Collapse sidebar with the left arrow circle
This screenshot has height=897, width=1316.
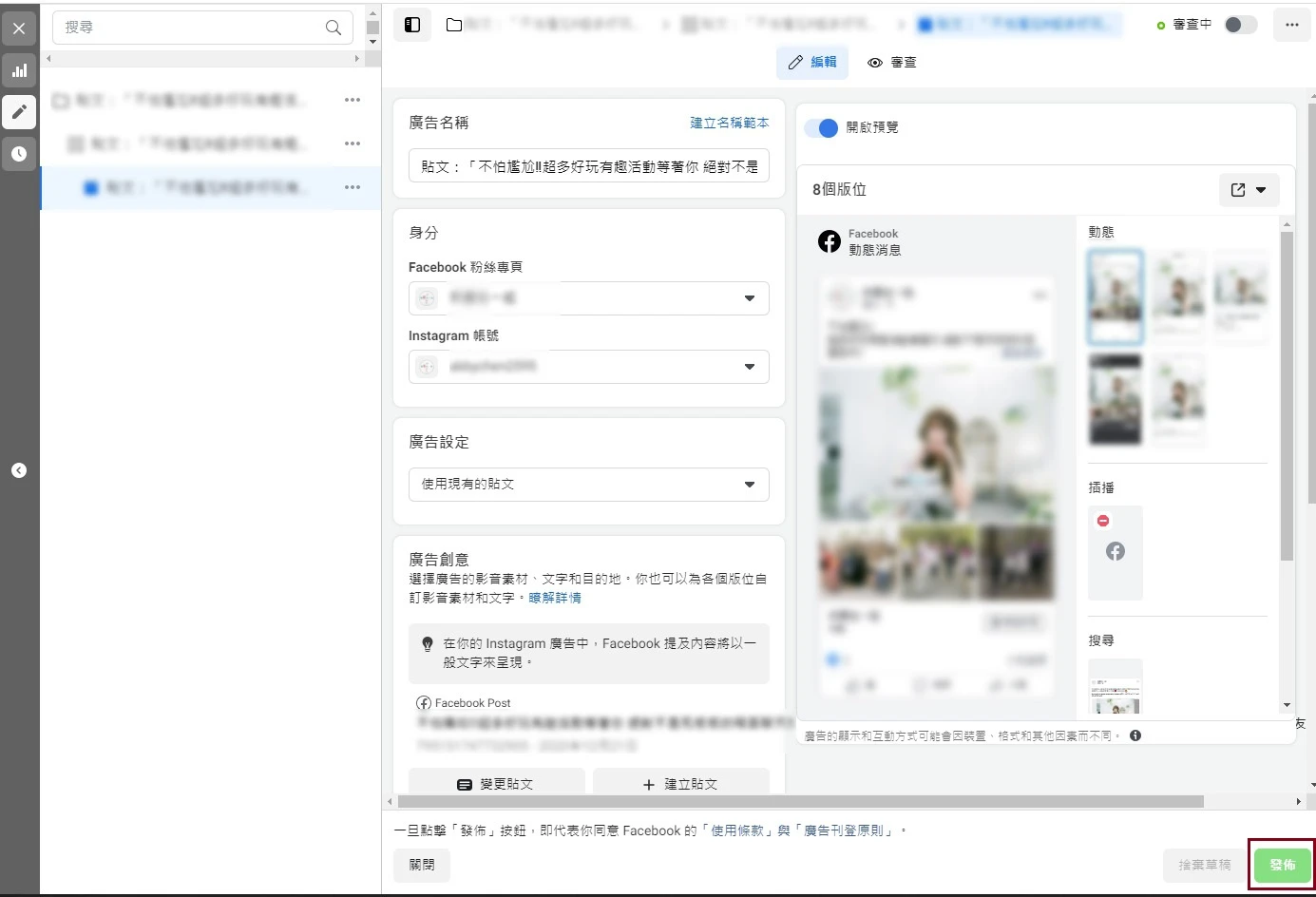[19, 470]
